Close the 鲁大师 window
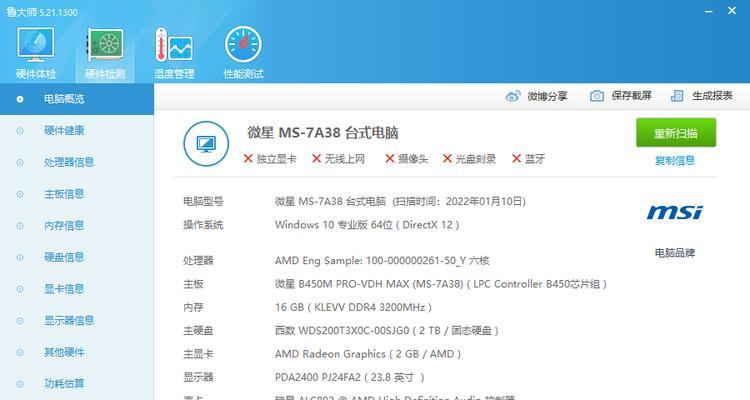750x400 pixels. click(x=732, y=11)
